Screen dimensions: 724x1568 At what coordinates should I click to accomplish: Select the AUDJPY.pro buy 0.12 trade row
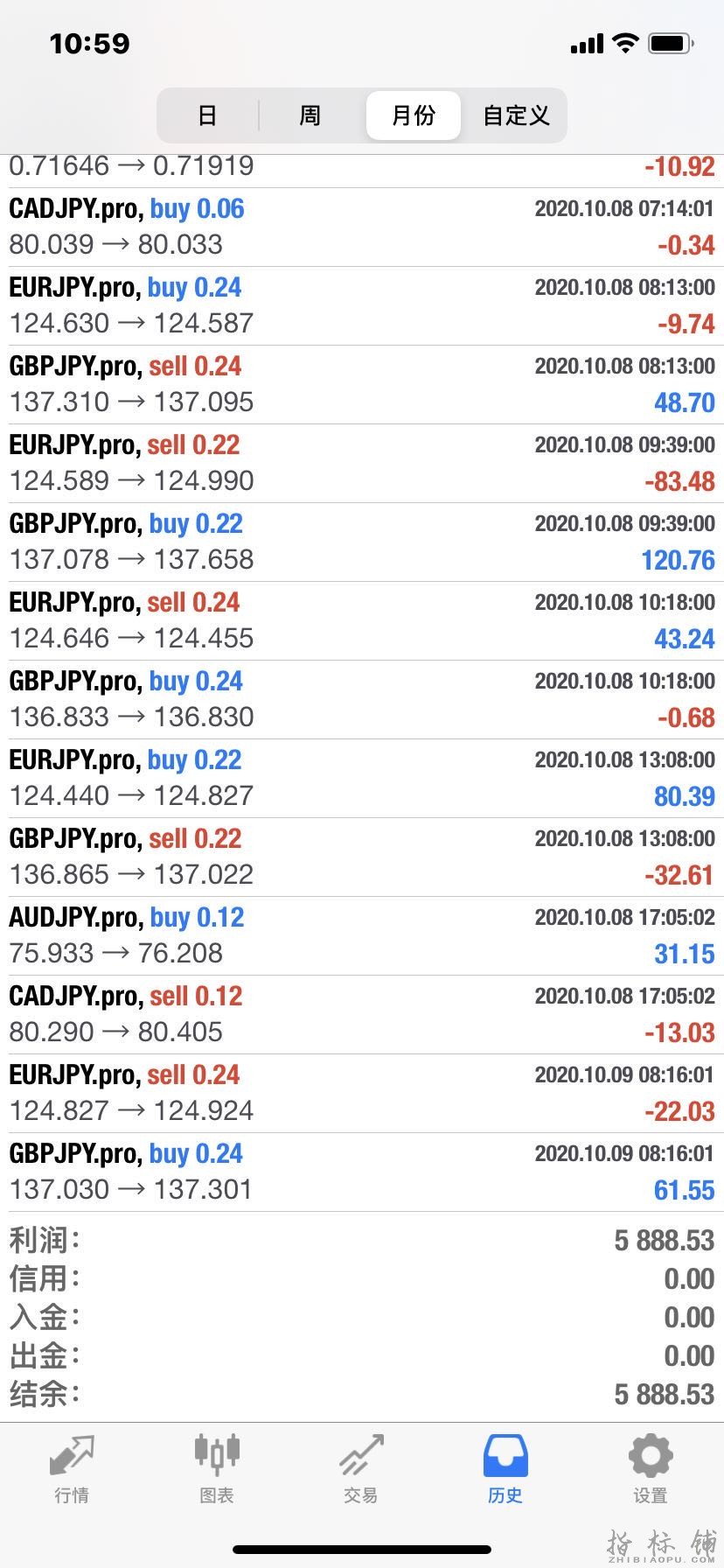tap(362, 935)
